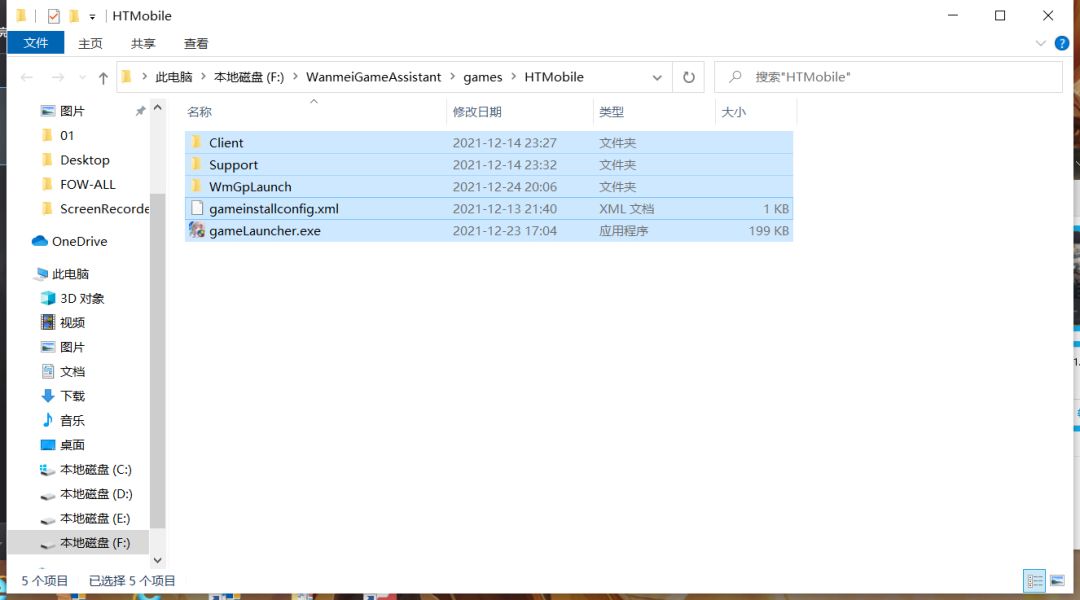
Task: Expand the ribbon with the chevron
Action: (x=1040, y=43)
